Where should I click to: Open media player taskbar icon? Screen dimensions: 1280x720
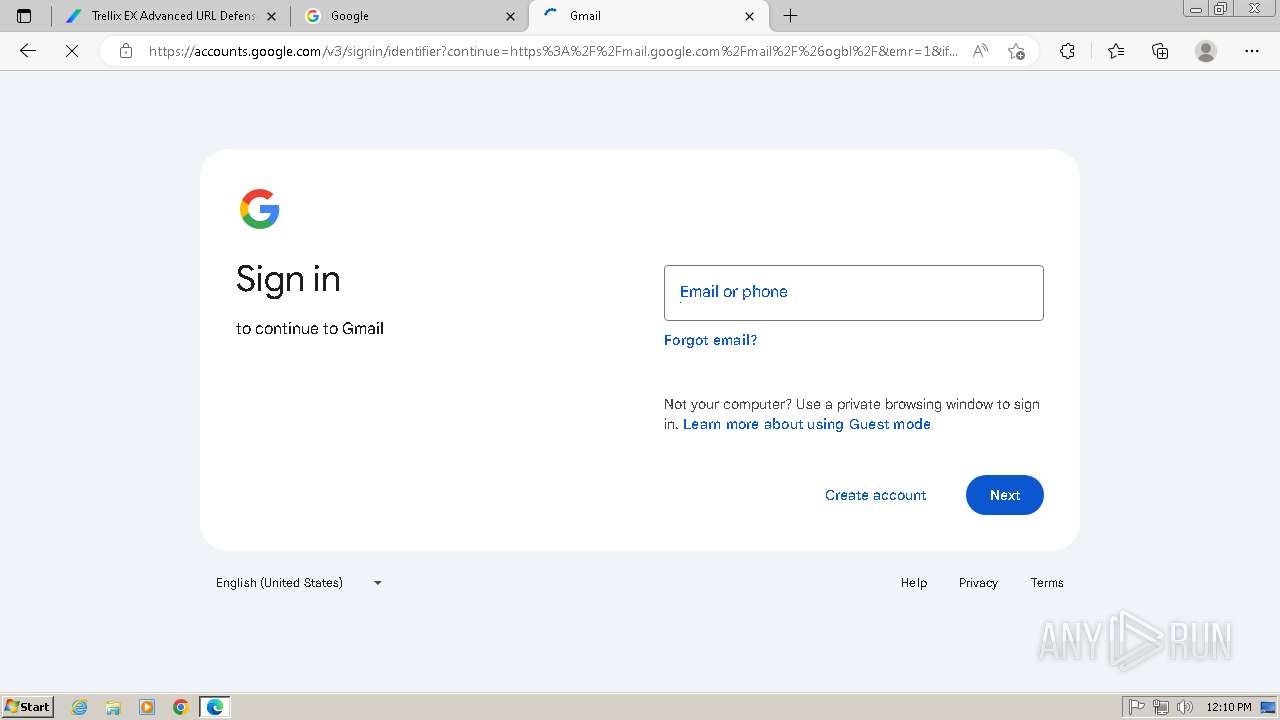click(147, 707)
